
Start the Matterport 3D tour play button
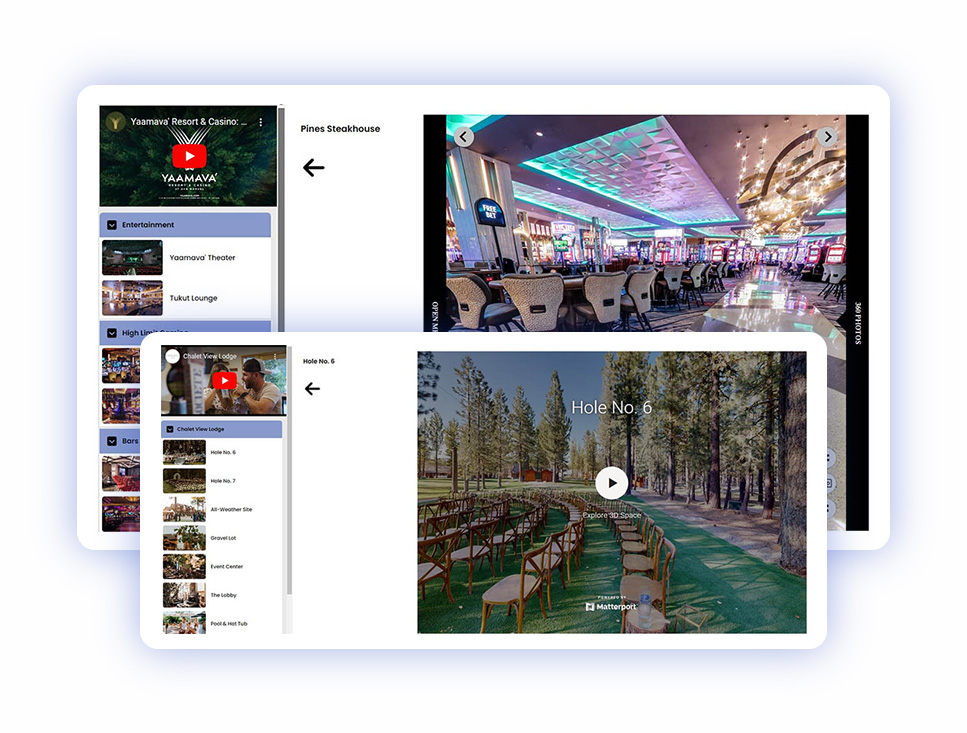coord(612,483)
